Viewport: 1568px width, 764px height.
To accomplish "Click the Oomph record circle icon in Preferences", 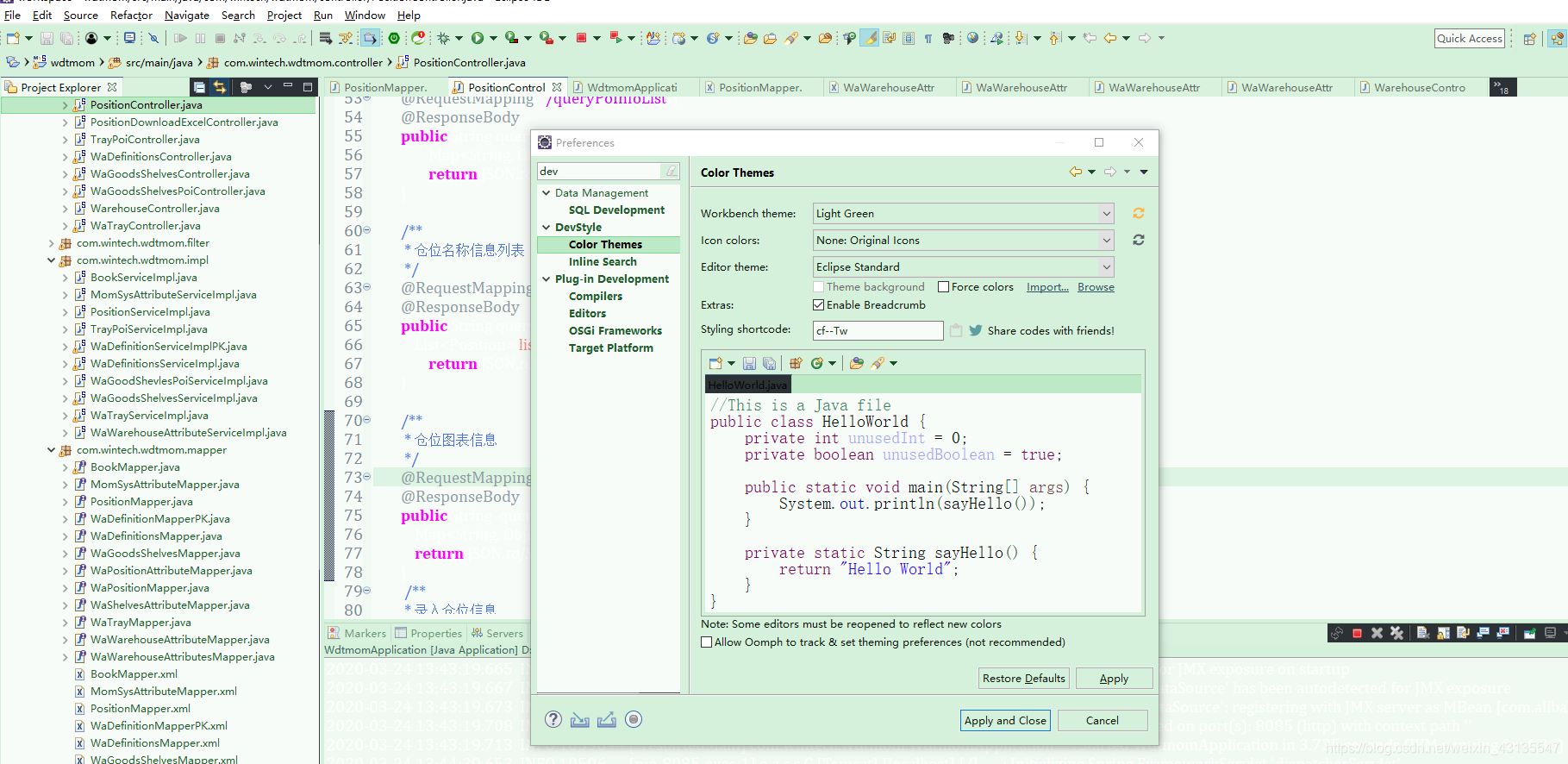I will coord(634,719).
